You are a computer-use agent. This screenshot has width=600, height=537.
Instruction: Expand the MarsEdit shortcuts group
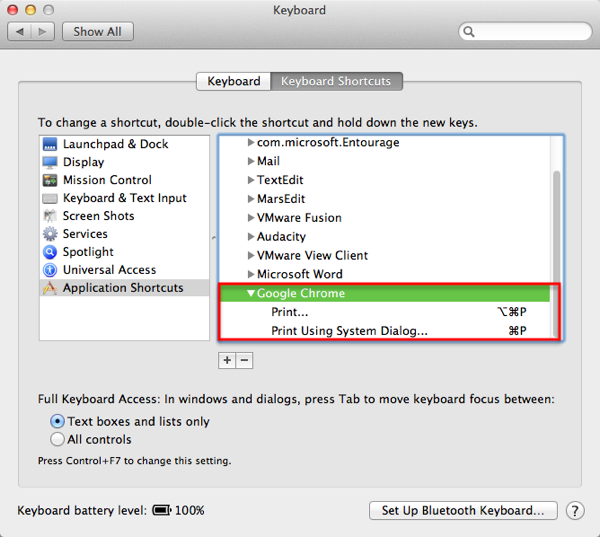click(x=251, y=199)
